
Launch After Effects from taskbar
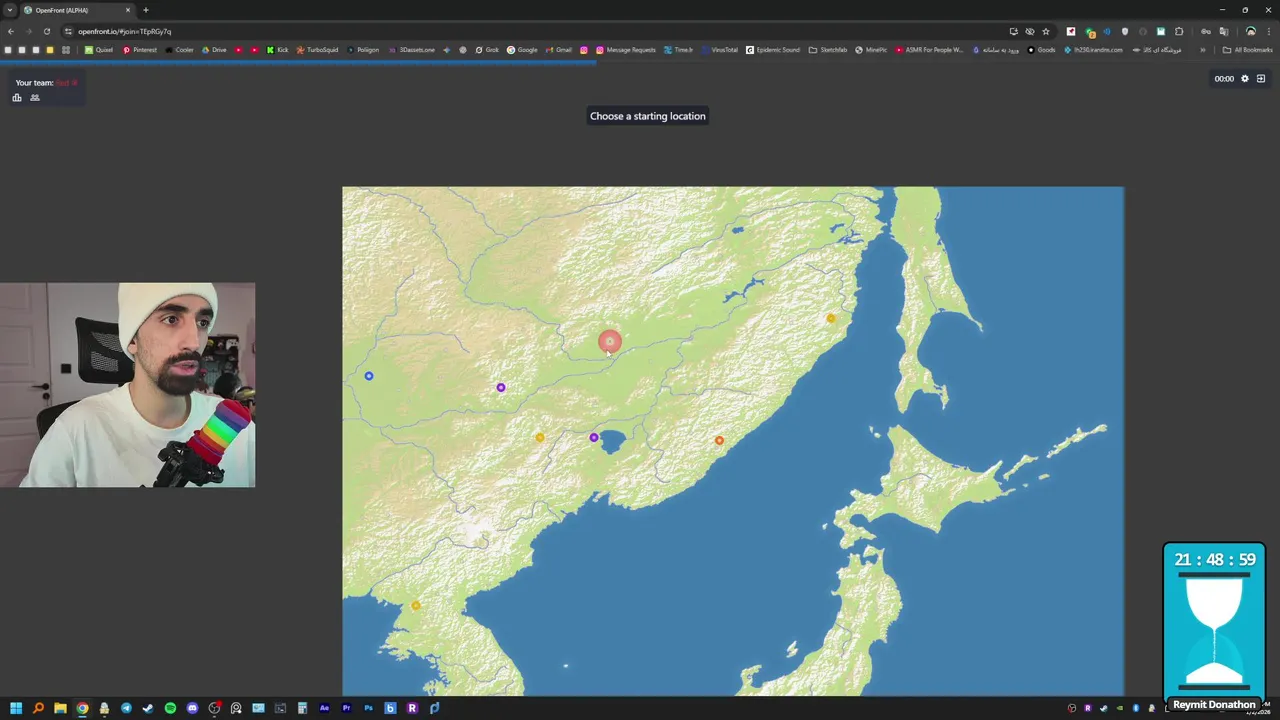coord(324,708)
